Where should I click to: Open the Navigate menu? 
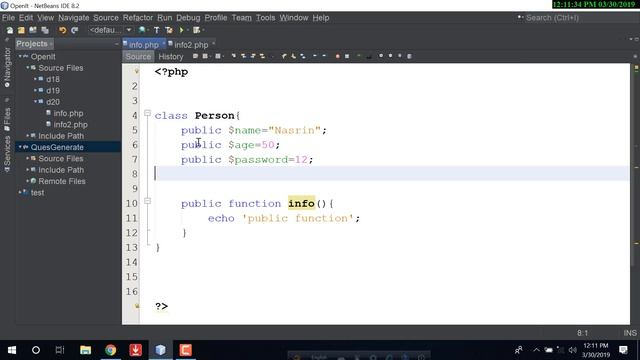pos(73,18)
